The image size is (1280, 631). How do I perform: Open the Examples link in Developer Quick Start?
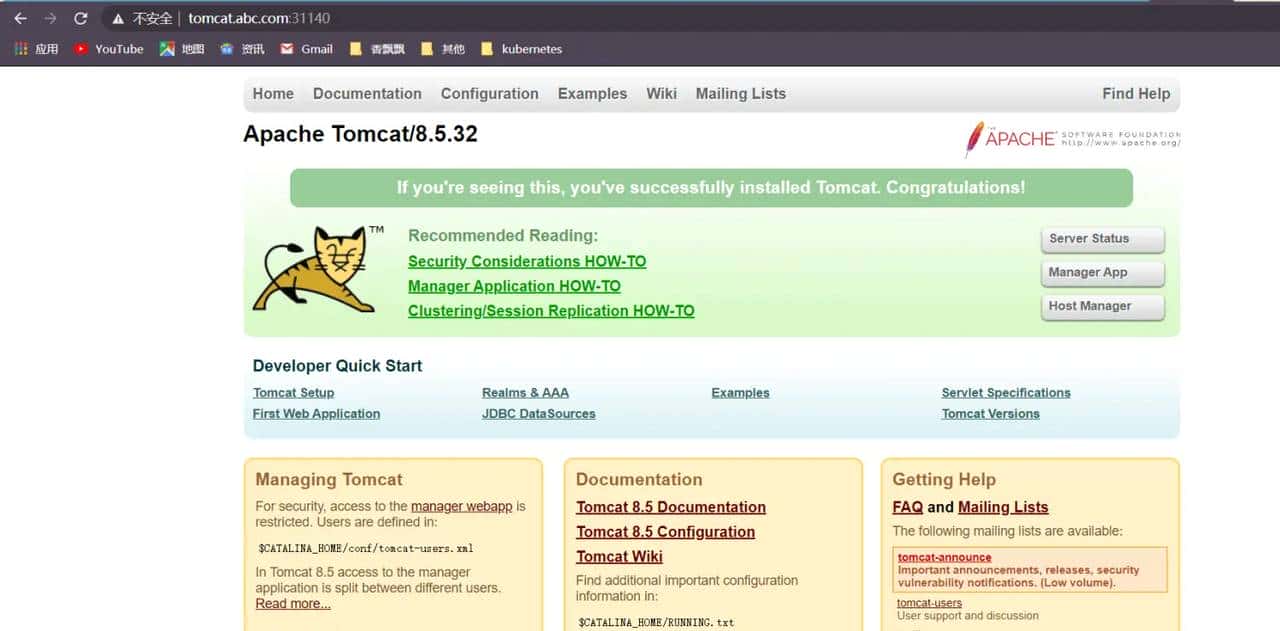click(740, 393)
